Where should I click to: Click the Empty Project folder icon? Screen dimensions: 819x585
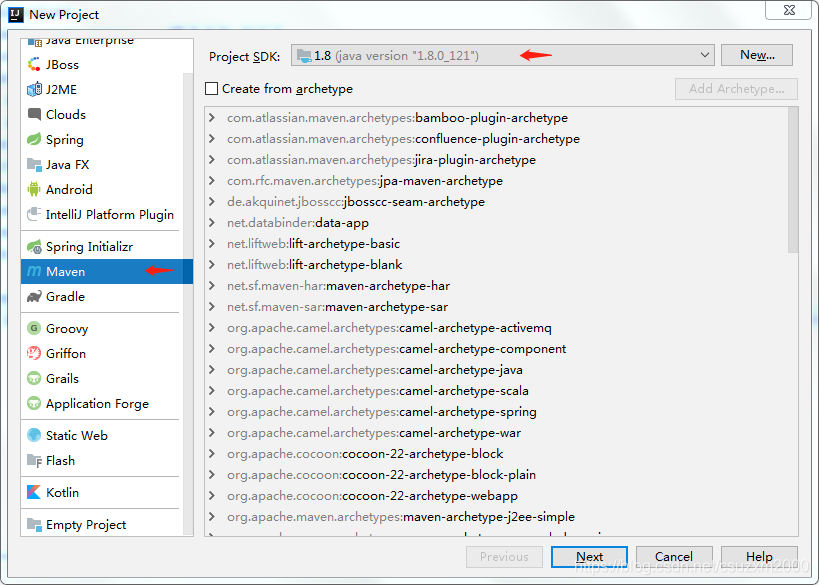click(x=34, y=524)
